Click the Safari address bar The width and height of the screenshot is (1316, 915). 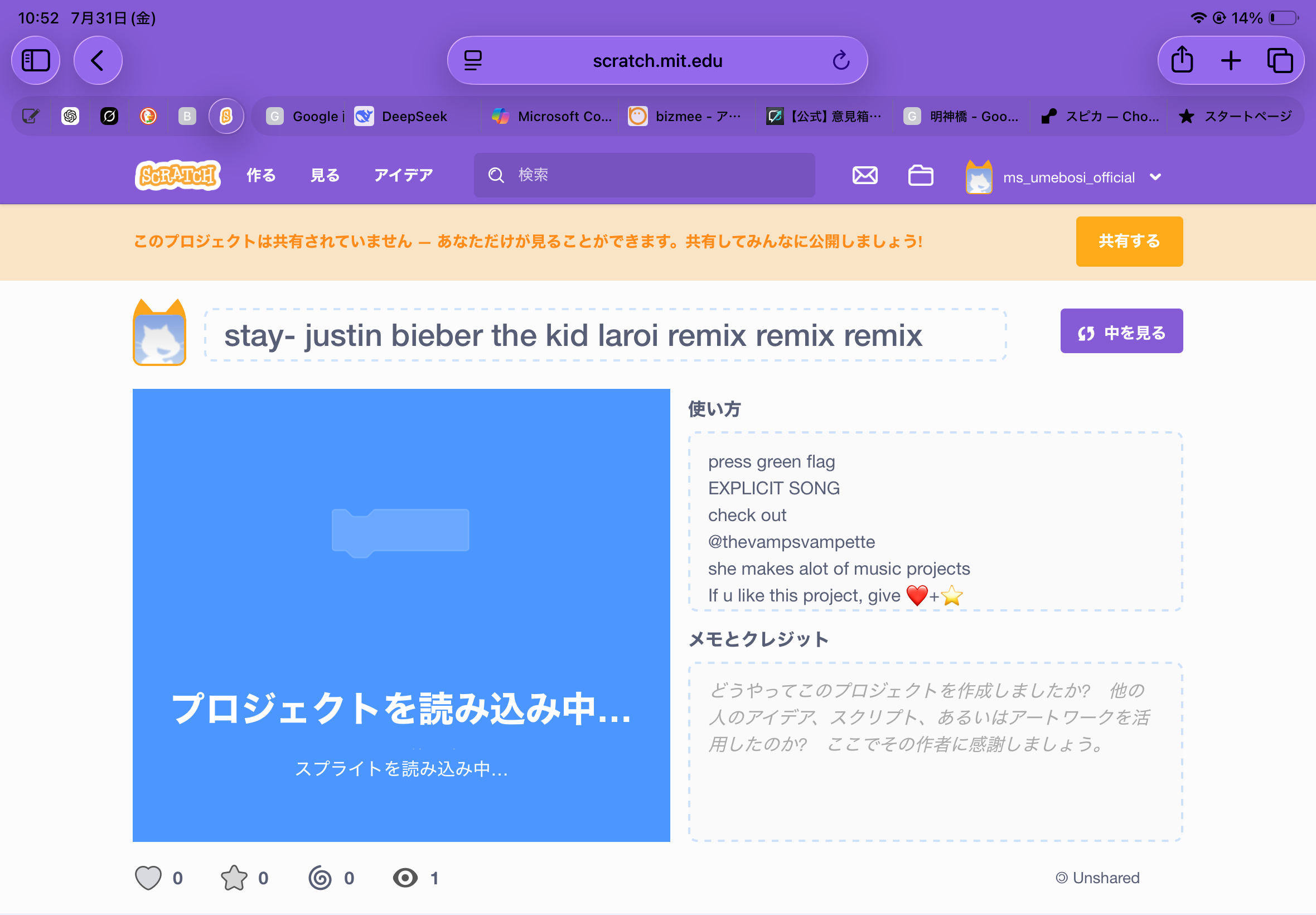click(657, 60)
